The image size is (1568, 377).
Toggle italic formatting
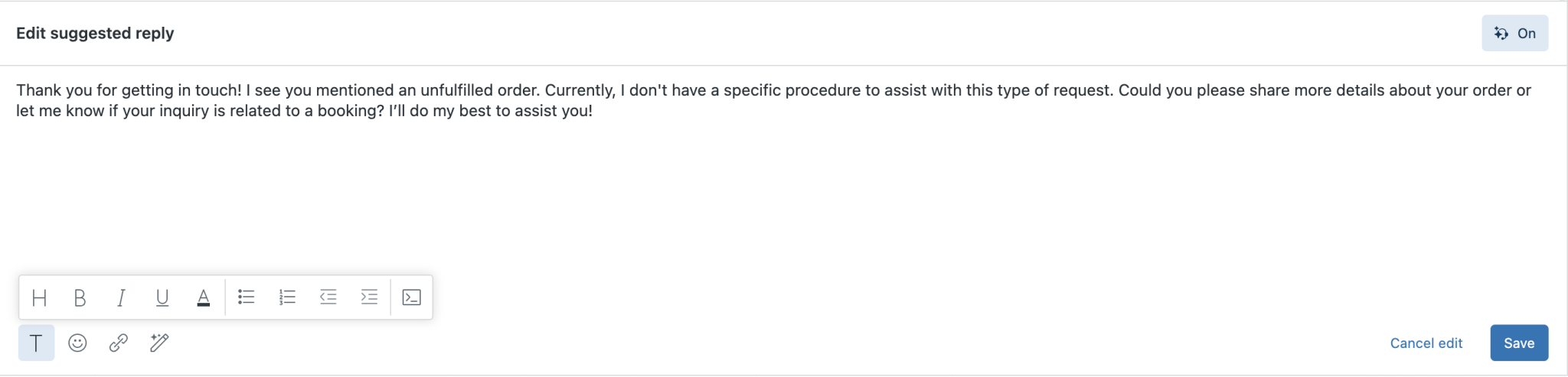(121, 297)
